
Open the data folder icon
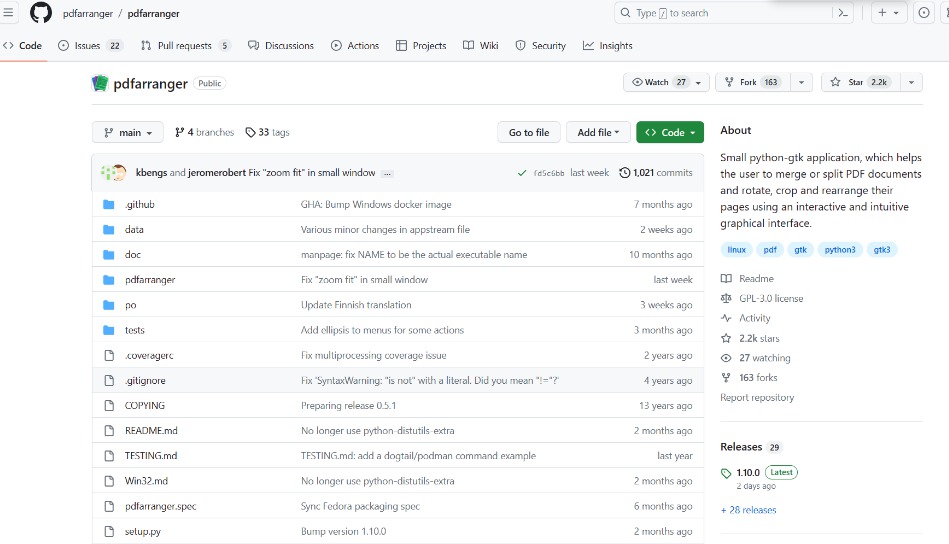point(109,229)
